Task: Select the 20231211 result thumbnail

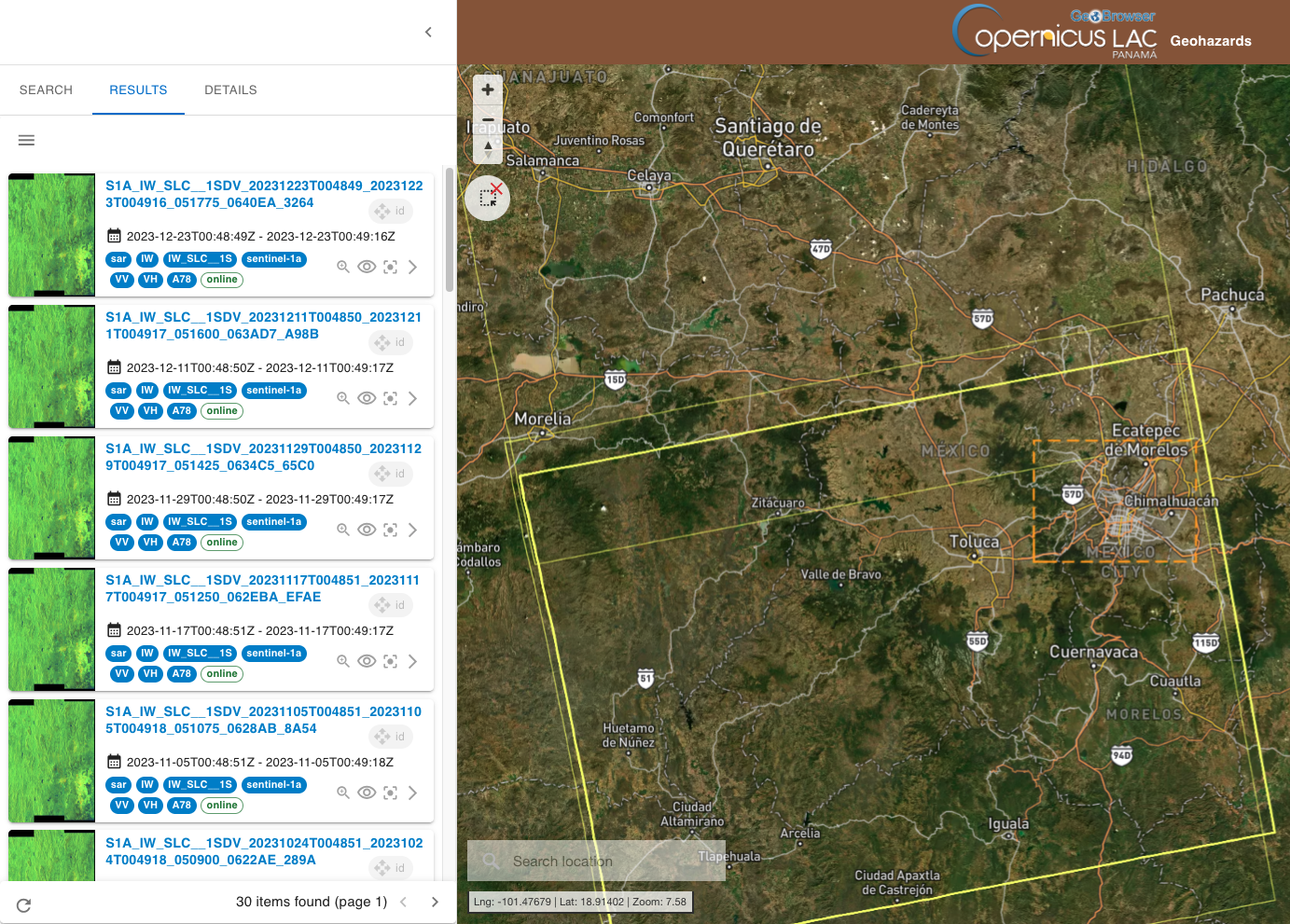Action: point(51,366)
